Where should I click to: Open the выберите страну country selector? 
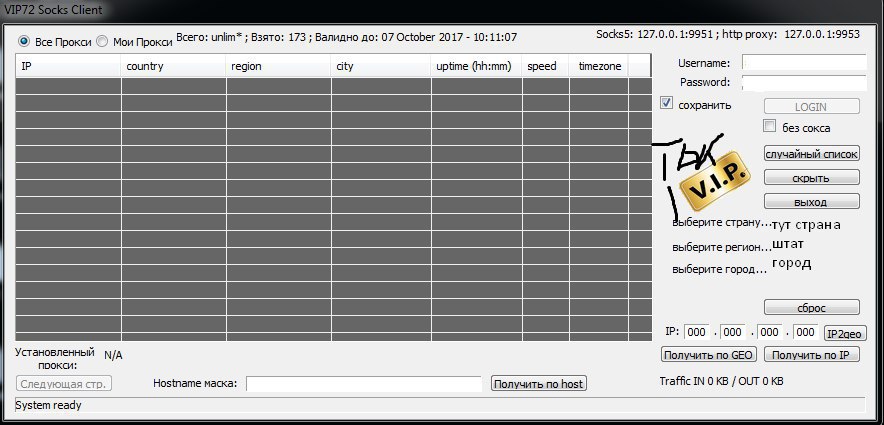tap(722, 223)
